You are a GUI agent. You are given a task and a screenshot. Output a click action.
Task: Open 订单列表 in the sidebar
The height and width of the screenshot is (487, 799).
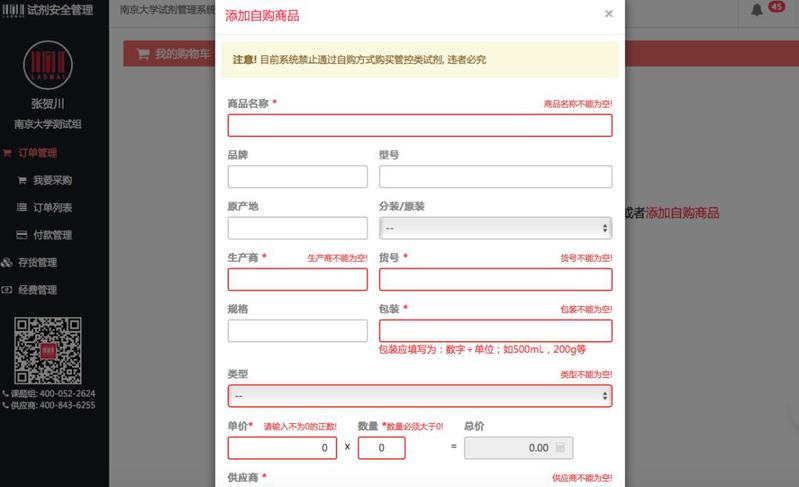[x=52, y=208]
